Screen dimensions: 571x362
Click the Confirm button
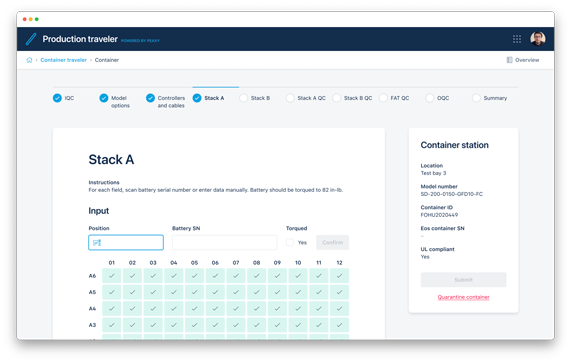point(332,243)
